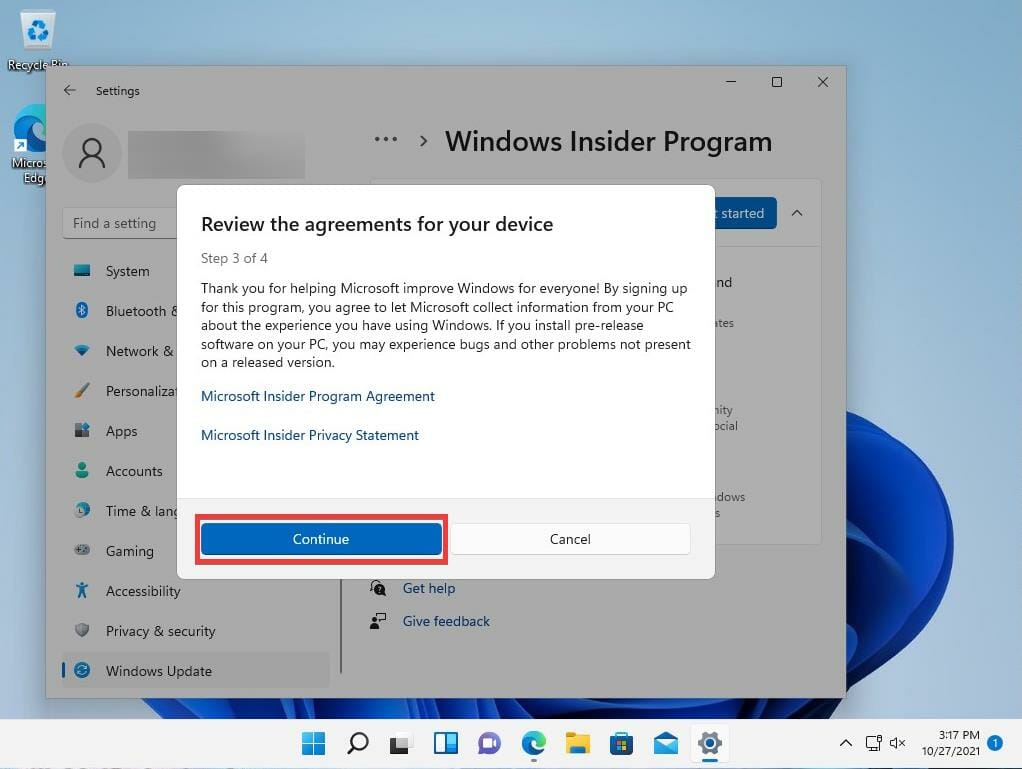Viewport: 1022px width, 769px height.
Task: Select the Recycle Bin desktop icon
Action: click(x=37, y=40)
